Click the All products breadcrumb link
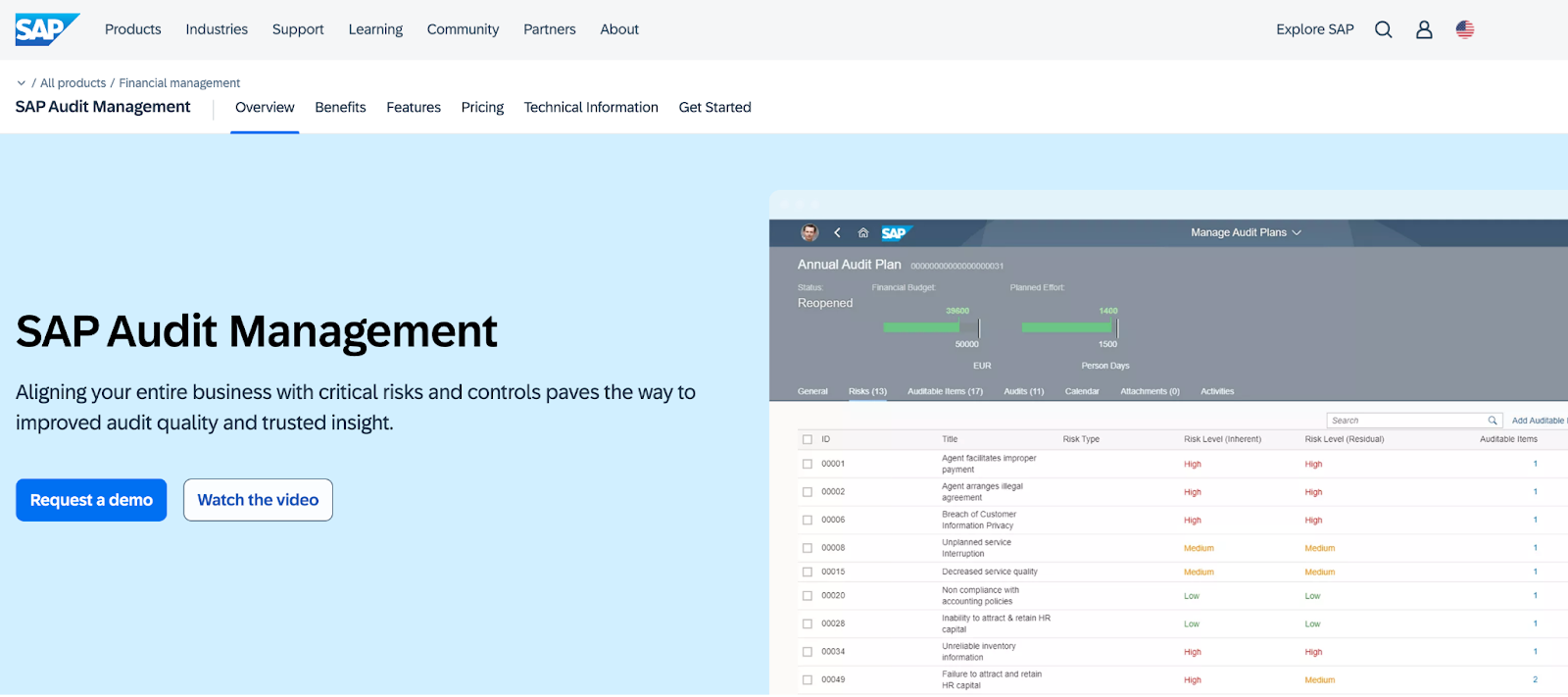Image resolution: width=1568 pixels, height=697 pixels. point(73,83)
